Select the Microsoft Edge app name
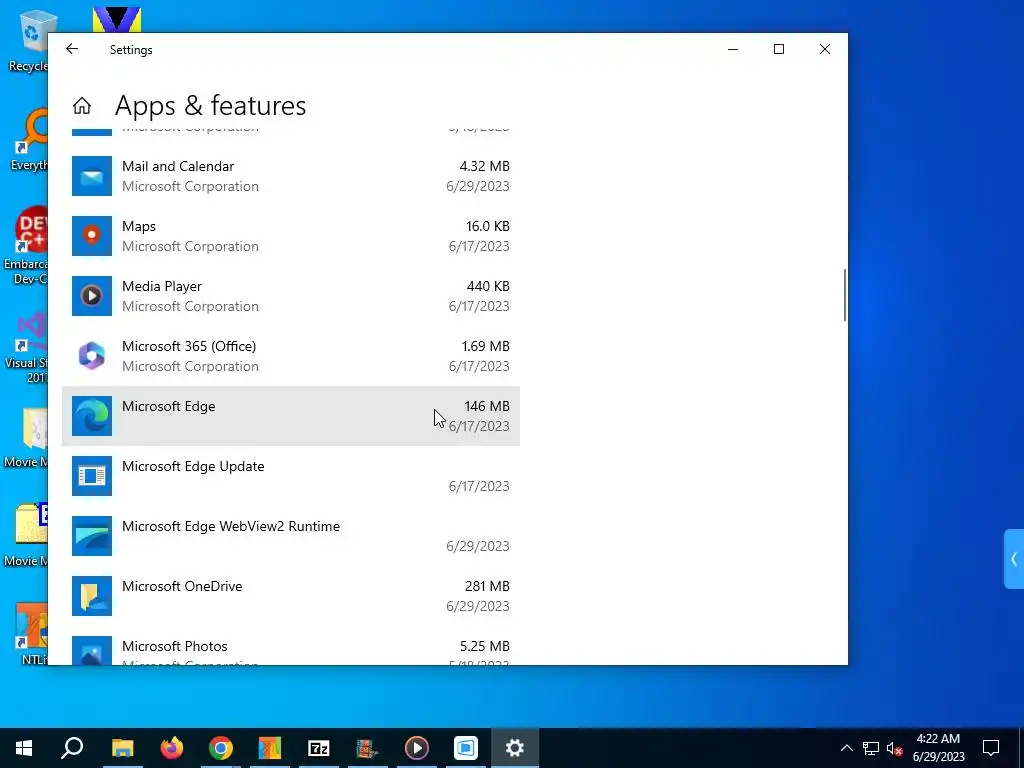1024x768 pixels. [x=168, y=406]
